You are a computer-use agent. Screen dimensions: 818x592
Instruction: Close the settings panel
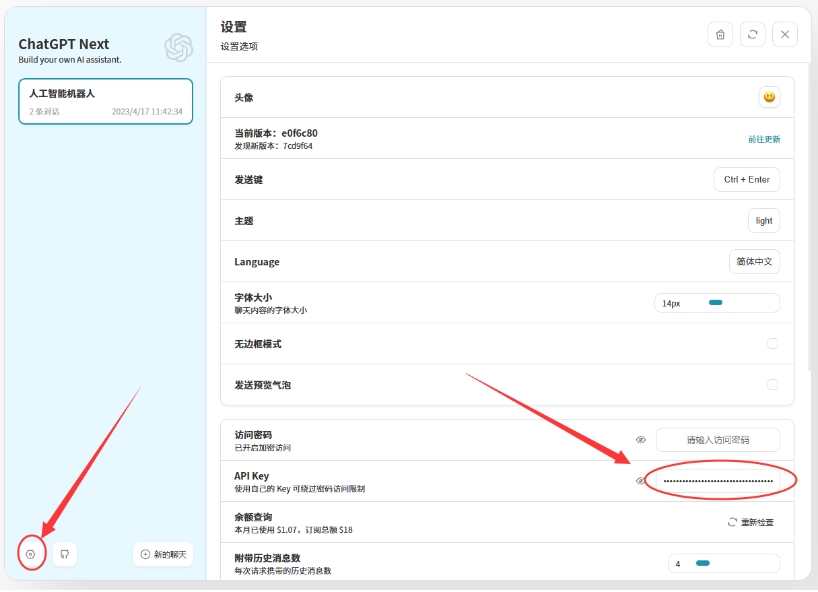click(x=785, y=34)
